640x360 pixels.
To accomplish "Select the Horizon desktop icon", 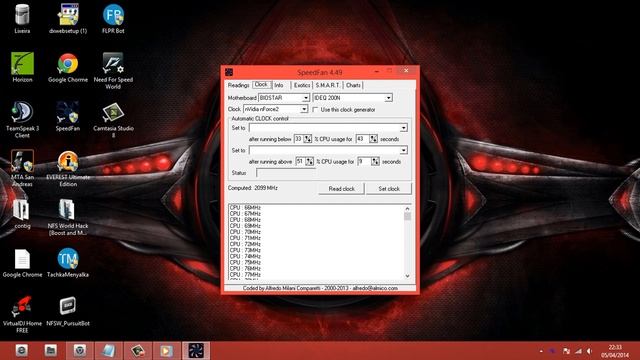I will tap(22, 67).
